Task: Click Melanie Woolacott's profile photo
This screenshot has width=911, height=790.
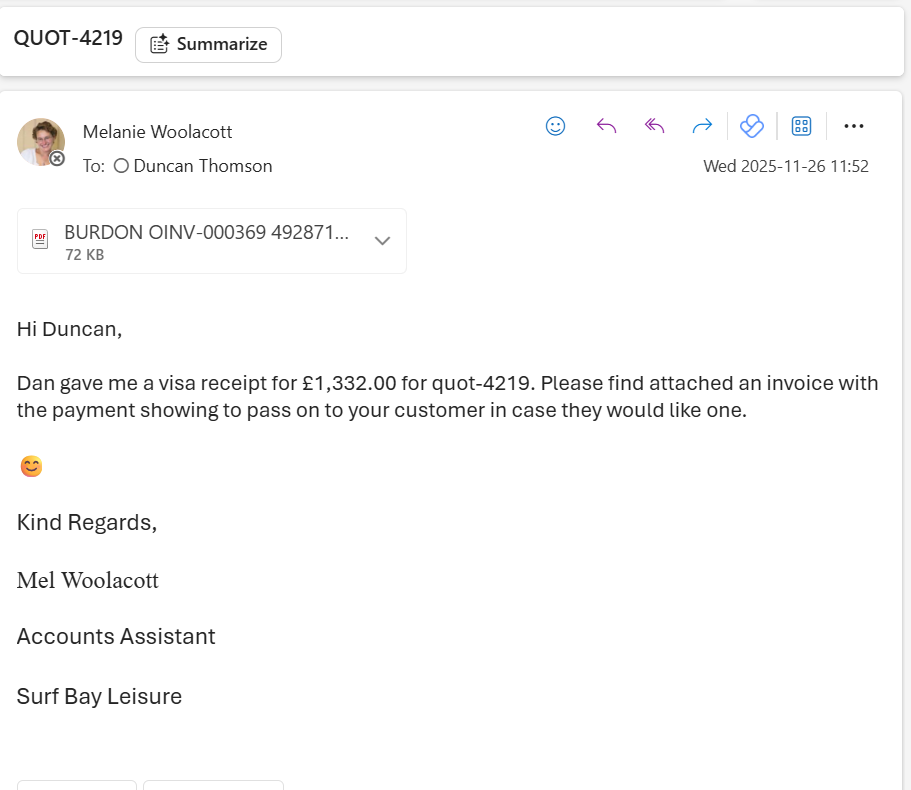Action: click(x=40, y=141)
